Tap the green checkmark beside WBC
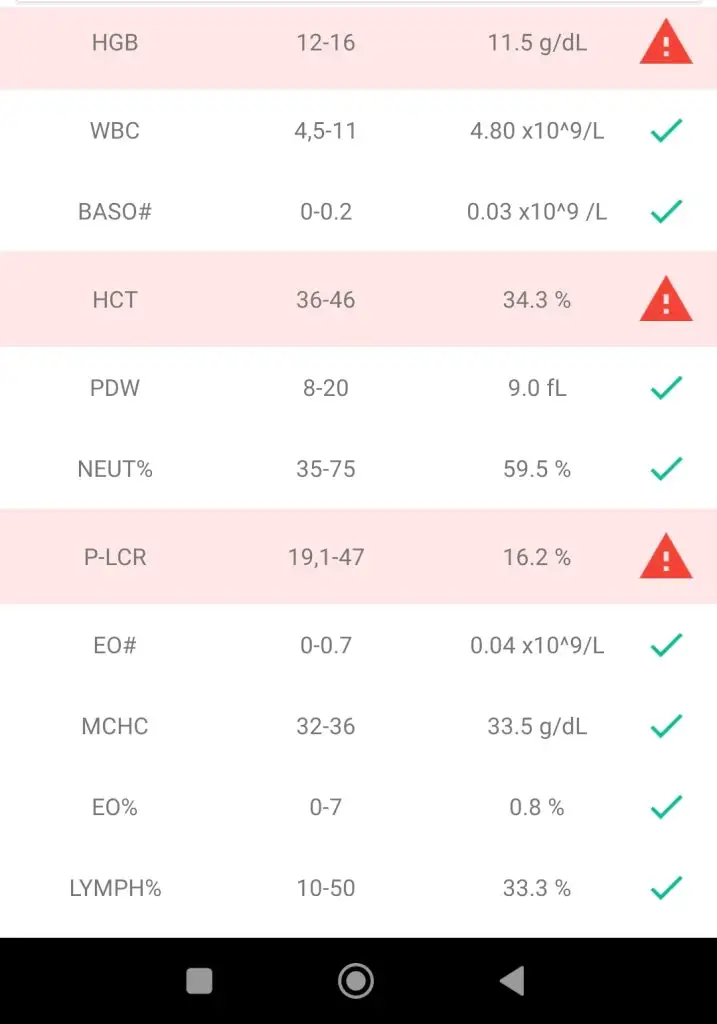This screenshot has height=1024, width=717. [666, 131]
